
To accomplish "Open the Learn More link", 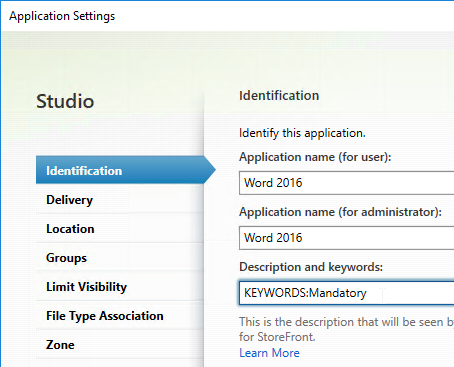I will [269, 353].
